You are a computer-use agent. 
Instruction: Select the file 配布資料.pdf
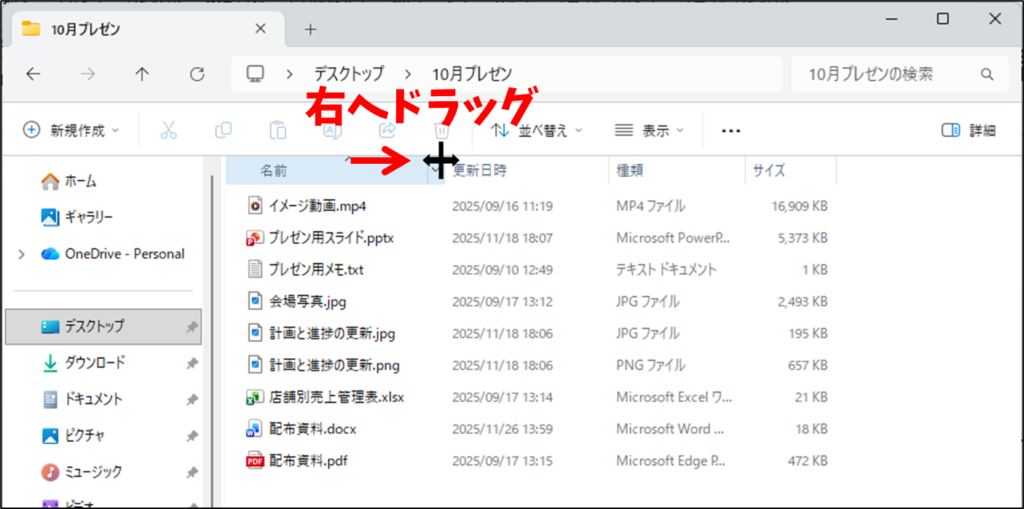coord(307,461)
